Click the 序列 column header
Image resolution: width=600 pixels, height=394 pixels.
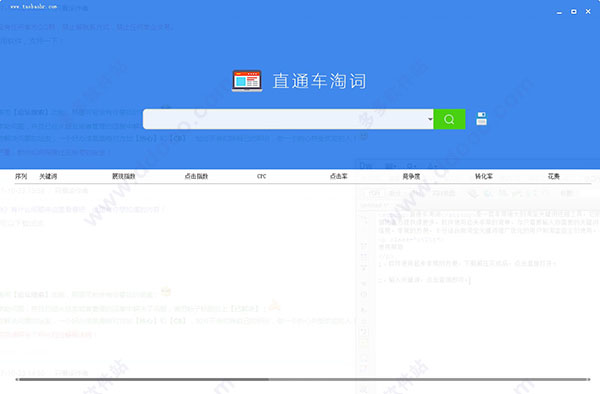click(x=21, y=176)
